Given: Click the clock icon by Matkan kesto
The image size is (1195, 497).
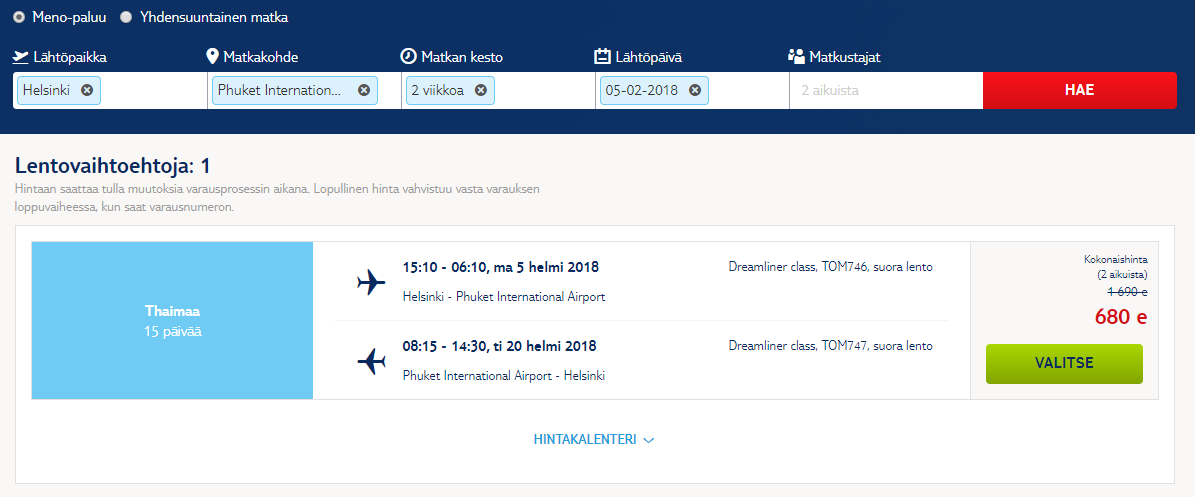Looking at the screenshot, I should (408, 56).
